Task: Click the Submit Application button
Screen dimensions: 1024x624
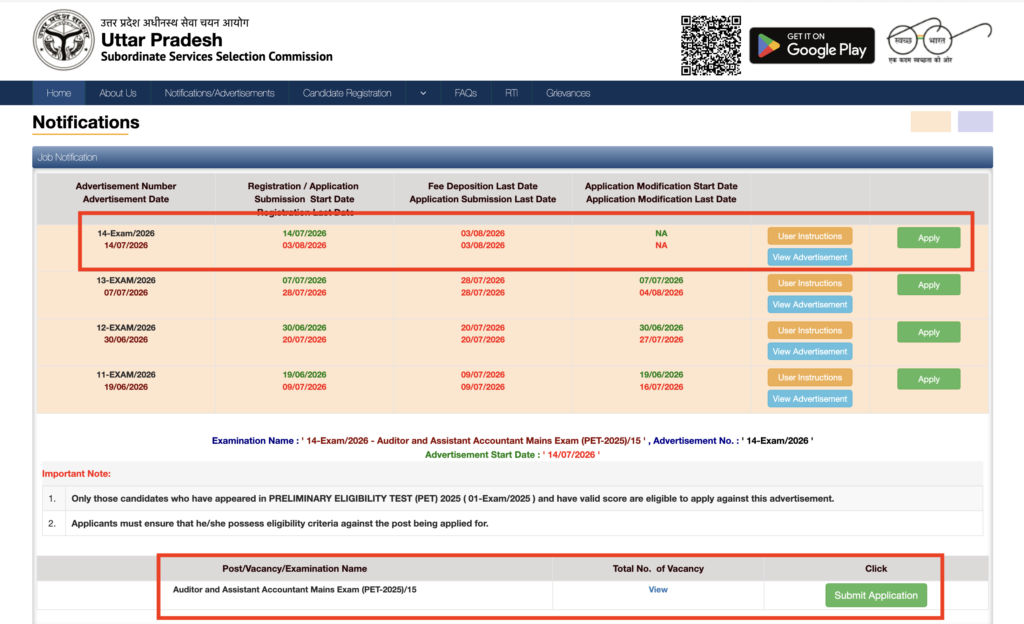Action: point(876,595)
